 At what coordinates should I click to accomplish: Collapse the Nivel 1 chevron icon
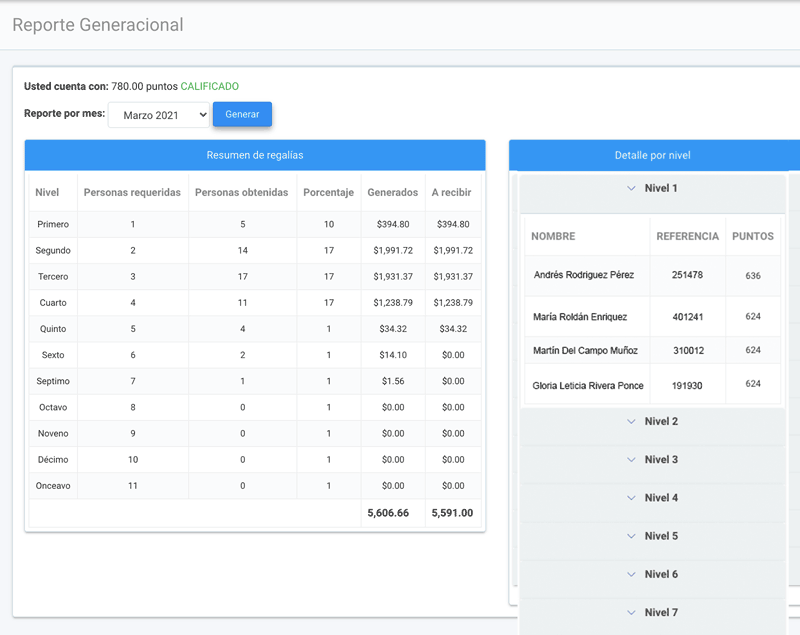tap(631, 189)
